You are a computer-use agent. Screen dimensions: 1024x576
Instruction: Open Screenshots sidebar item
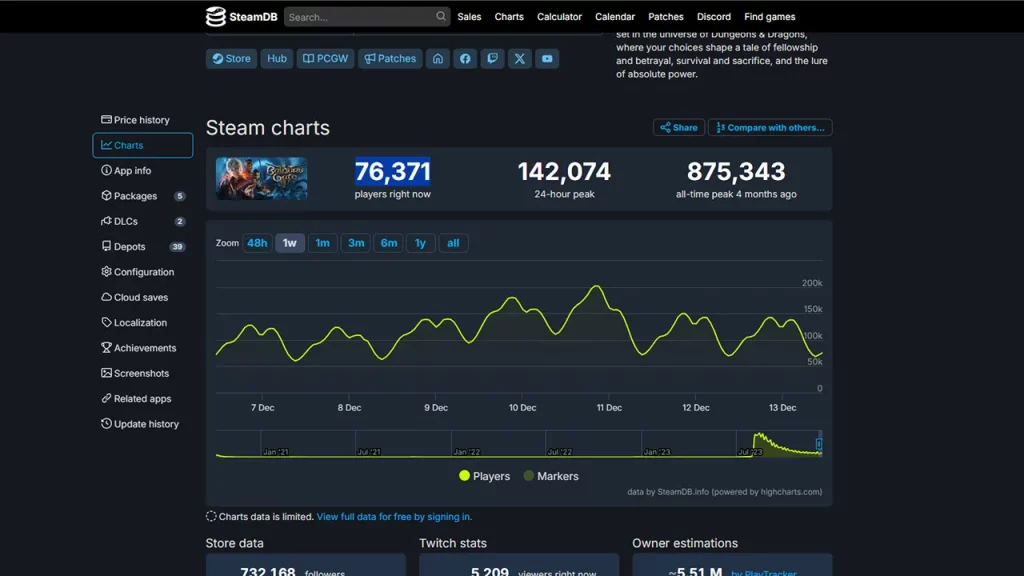point(142,374)
